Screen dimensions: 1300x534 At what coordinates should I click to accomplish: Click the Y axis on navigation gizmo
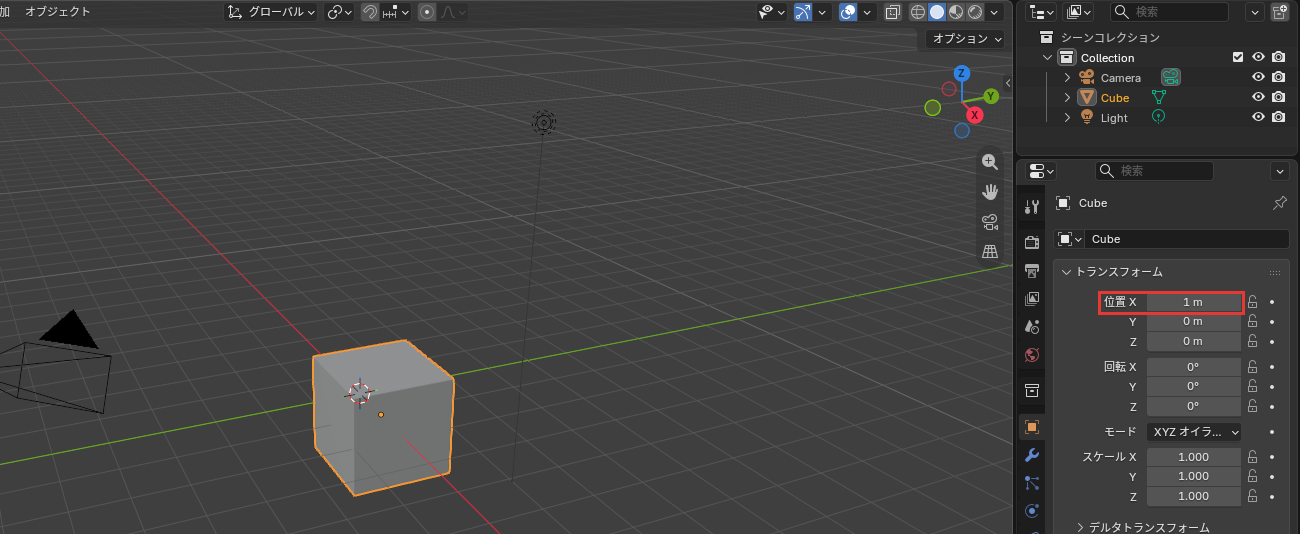pos(991,96)
